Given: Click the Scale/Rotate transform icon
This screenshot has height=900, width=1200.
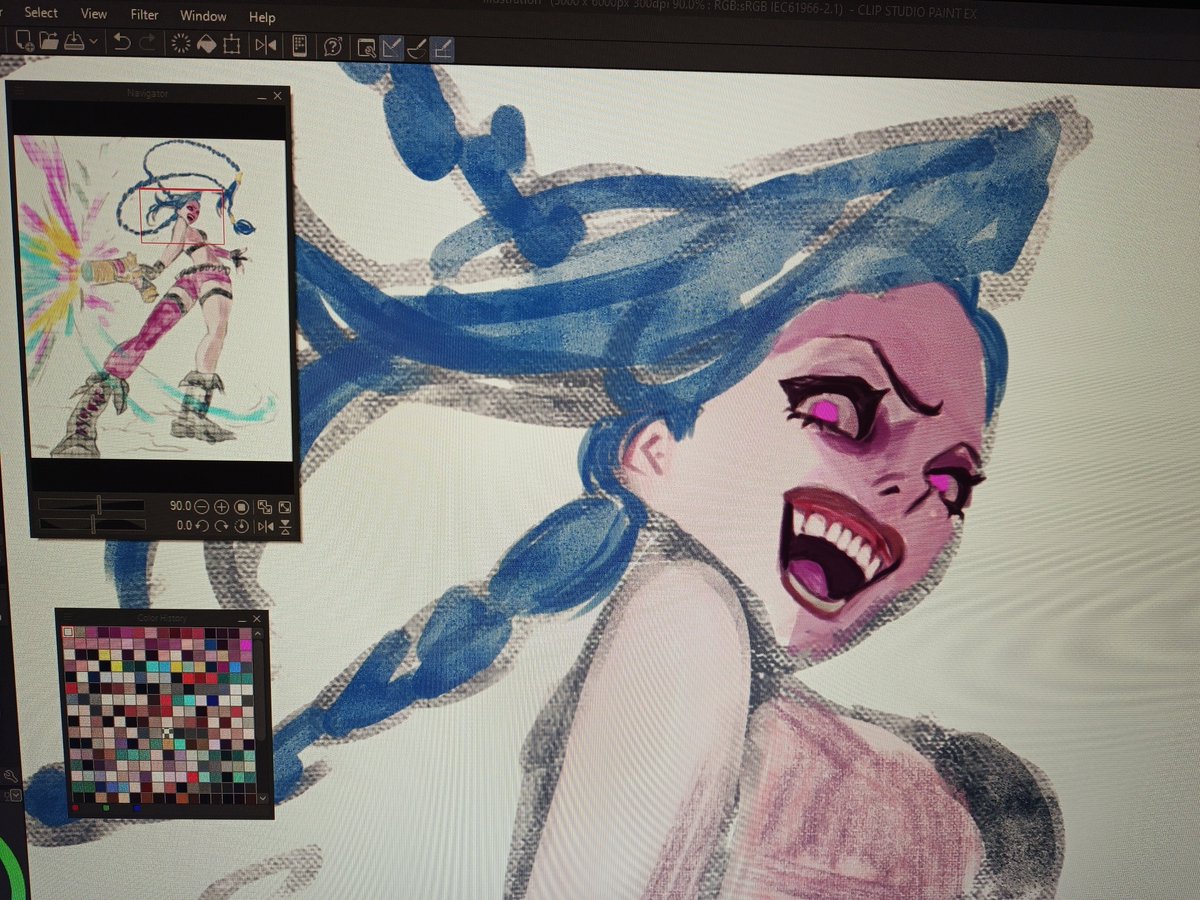Looking at the screenshot, I should coord(231,45).
